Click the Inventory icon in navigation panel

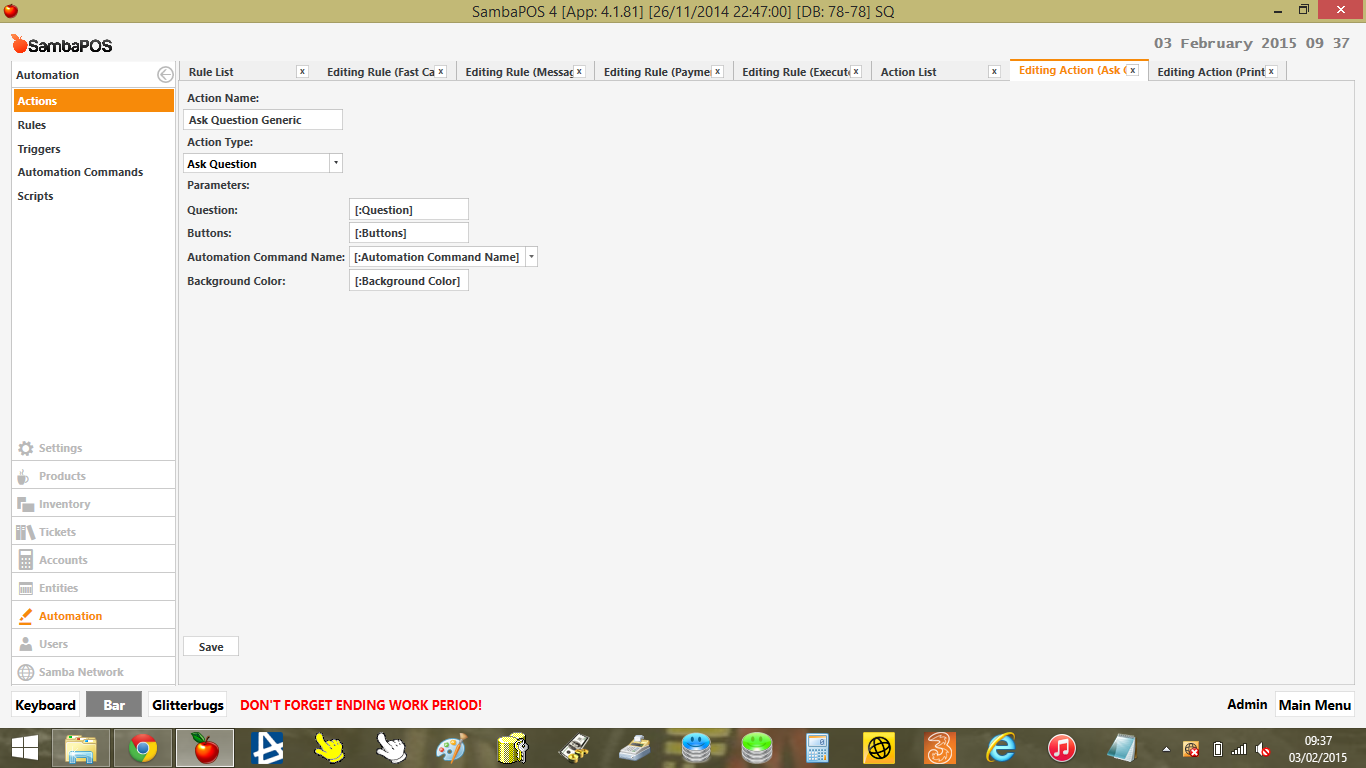[26, 504]
